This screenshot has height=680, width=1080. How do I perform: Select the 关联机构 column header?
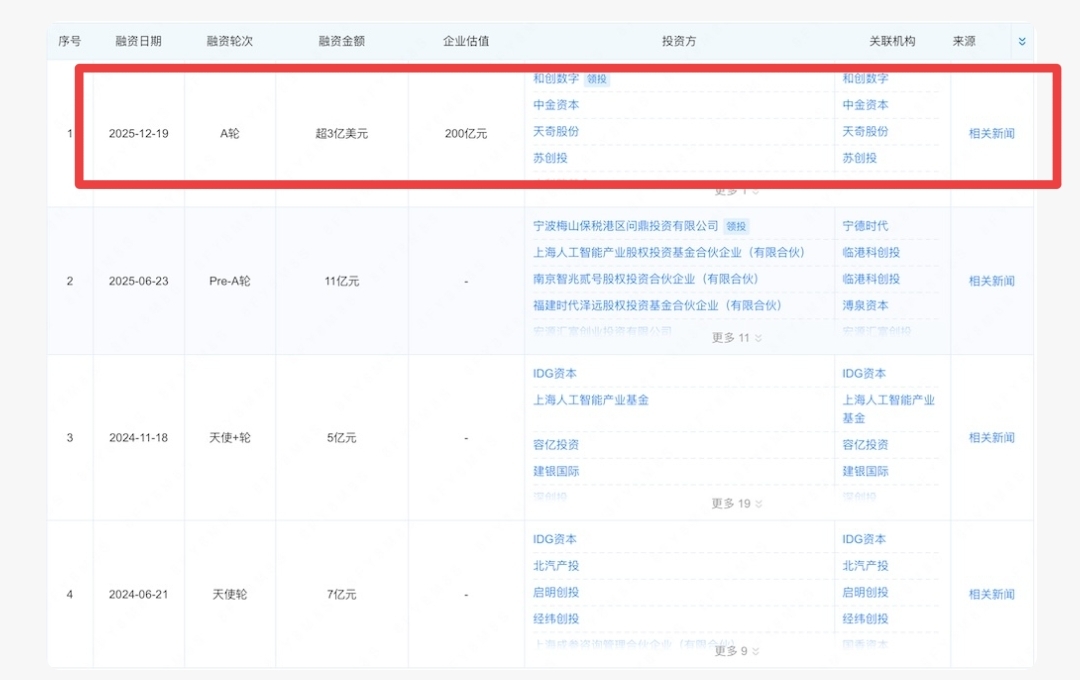click(x=892, y=41)
